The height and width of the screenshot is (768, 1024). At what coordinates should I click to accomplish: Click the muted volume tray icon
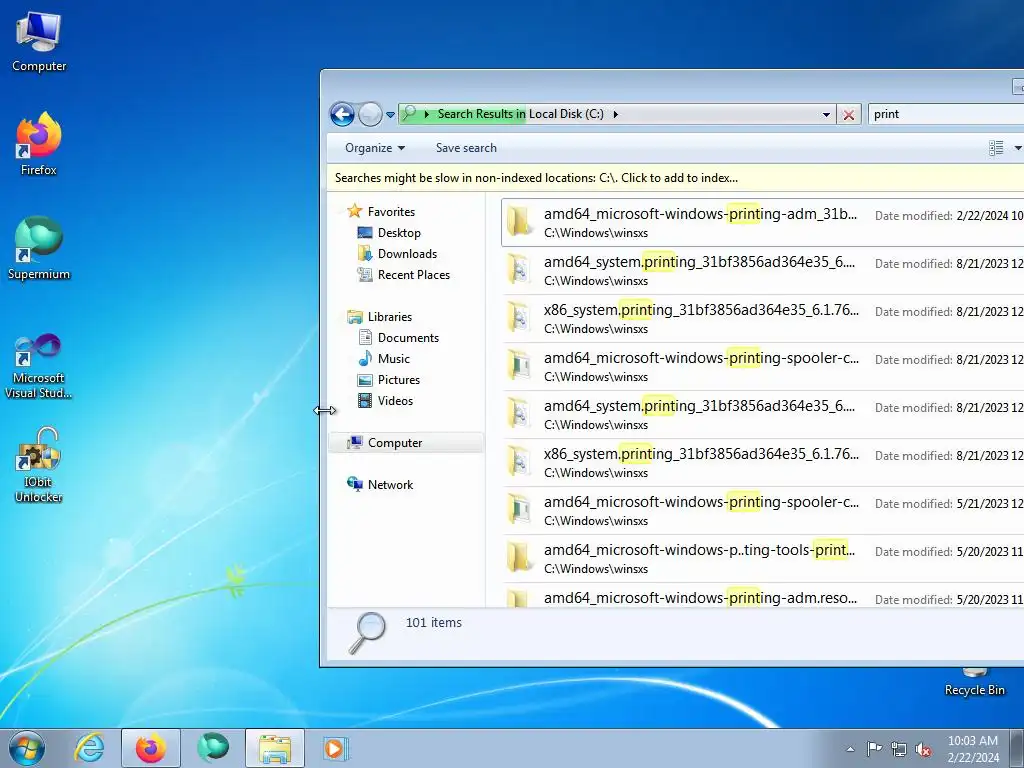(923, 749)
